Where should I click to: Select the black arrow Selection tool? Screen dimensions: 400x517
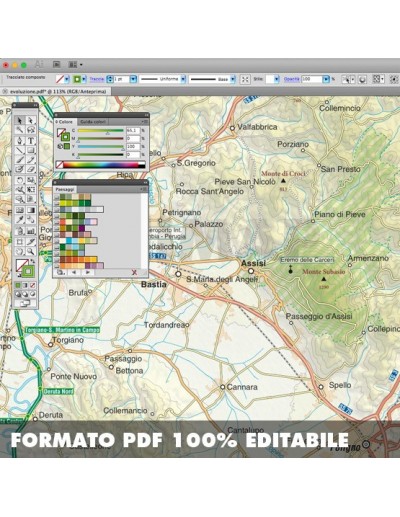pyautogui.click(x=20, y=121)
